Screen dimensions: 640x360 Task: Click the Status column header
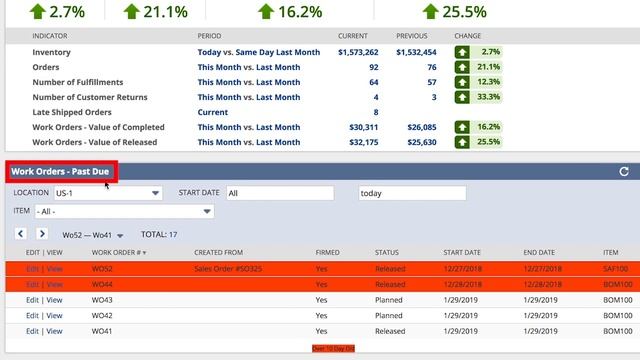click(387, 253)
